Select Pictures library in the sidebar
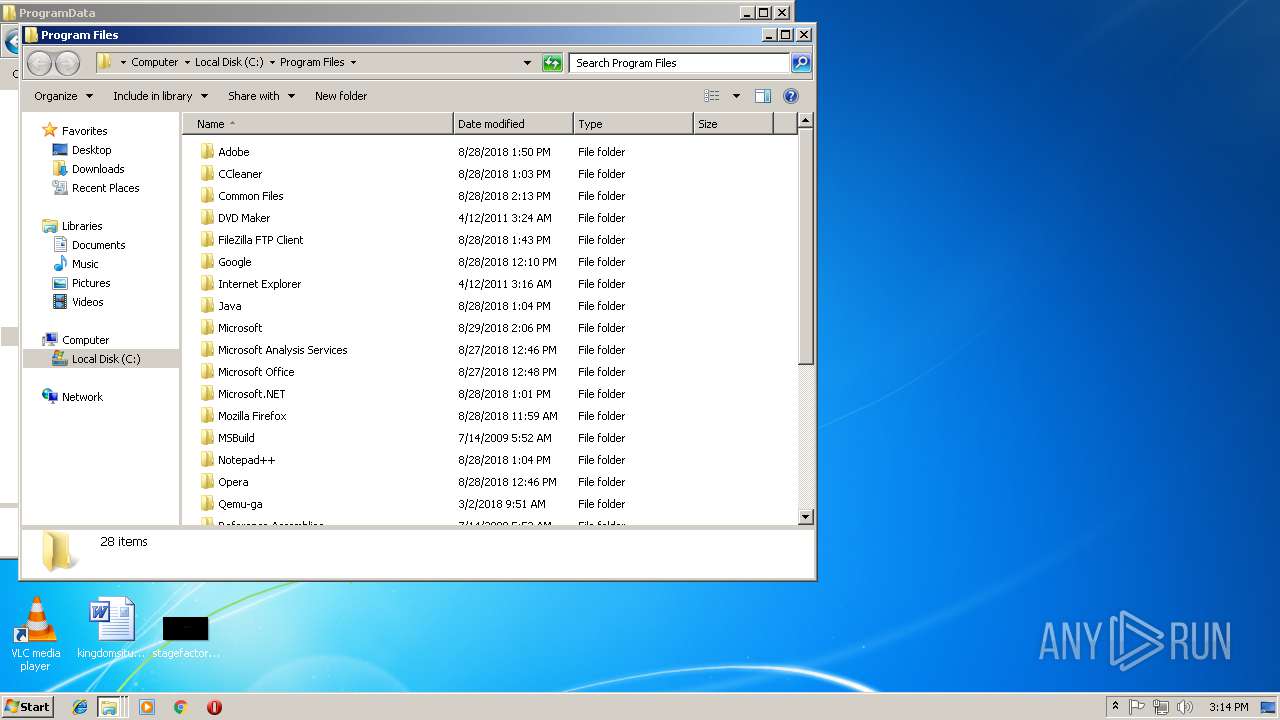 click(x=91, y=283)
